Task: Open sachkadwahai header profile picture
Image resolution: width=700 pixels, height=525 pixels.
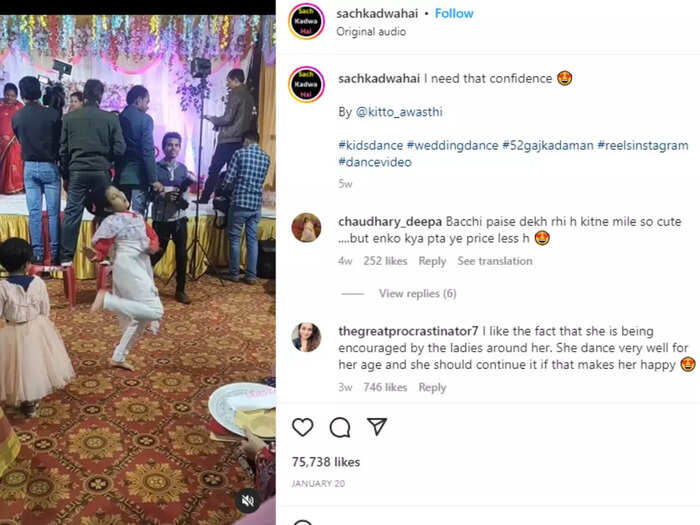Action: click(x=306, y=21)
